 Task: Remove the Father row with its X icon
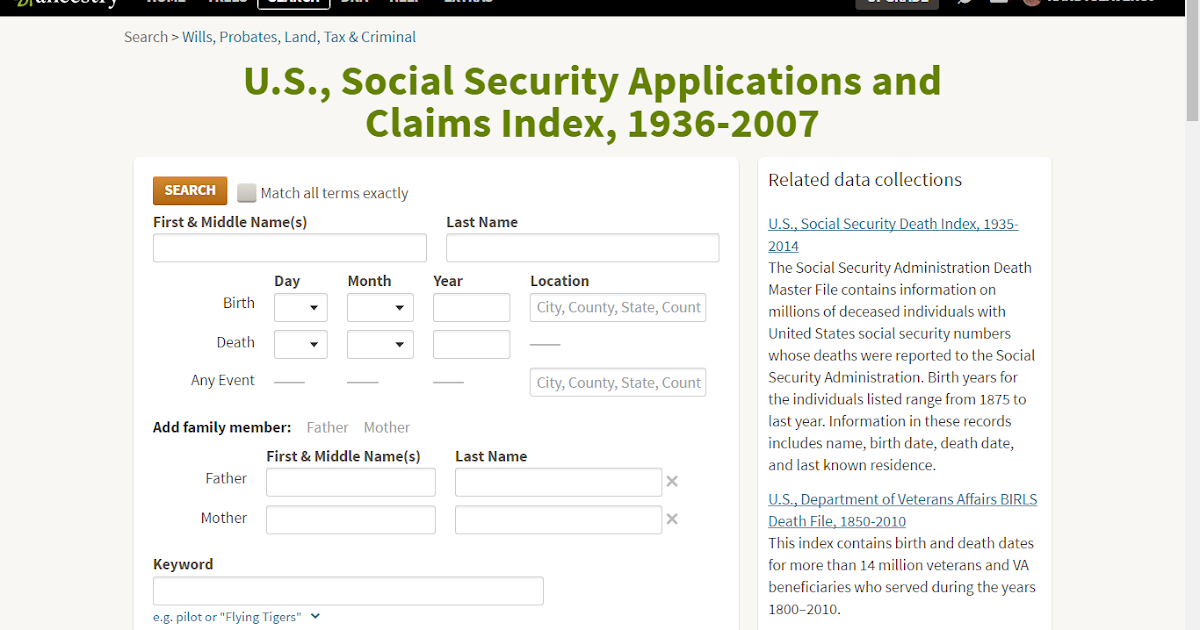tap(672, 481)
